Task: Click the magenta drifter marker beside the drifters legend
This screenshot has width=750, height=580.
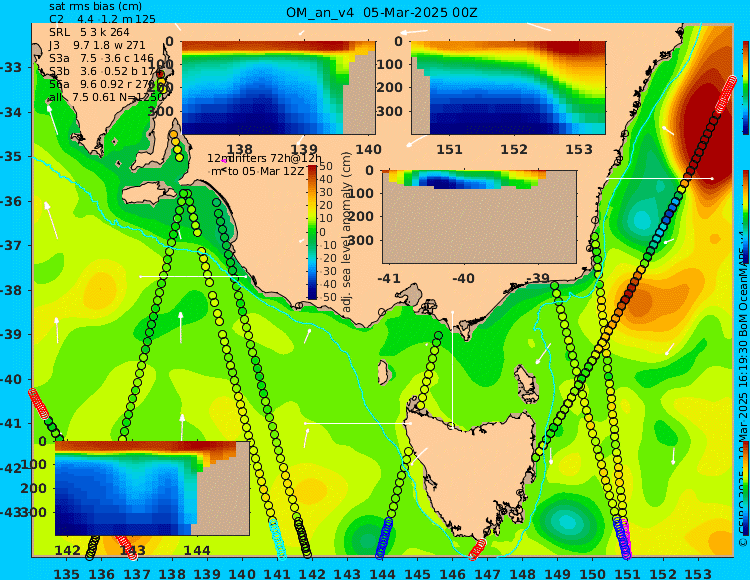Action: (224, 161)
